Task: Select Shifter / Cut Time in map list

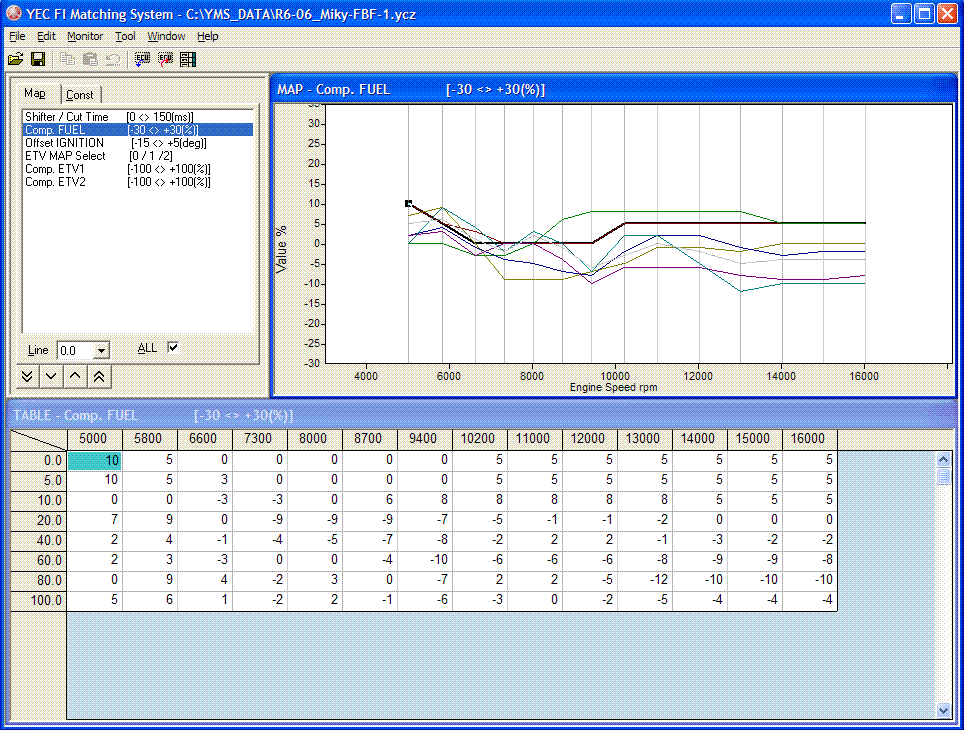Action: tap(138, 117)
